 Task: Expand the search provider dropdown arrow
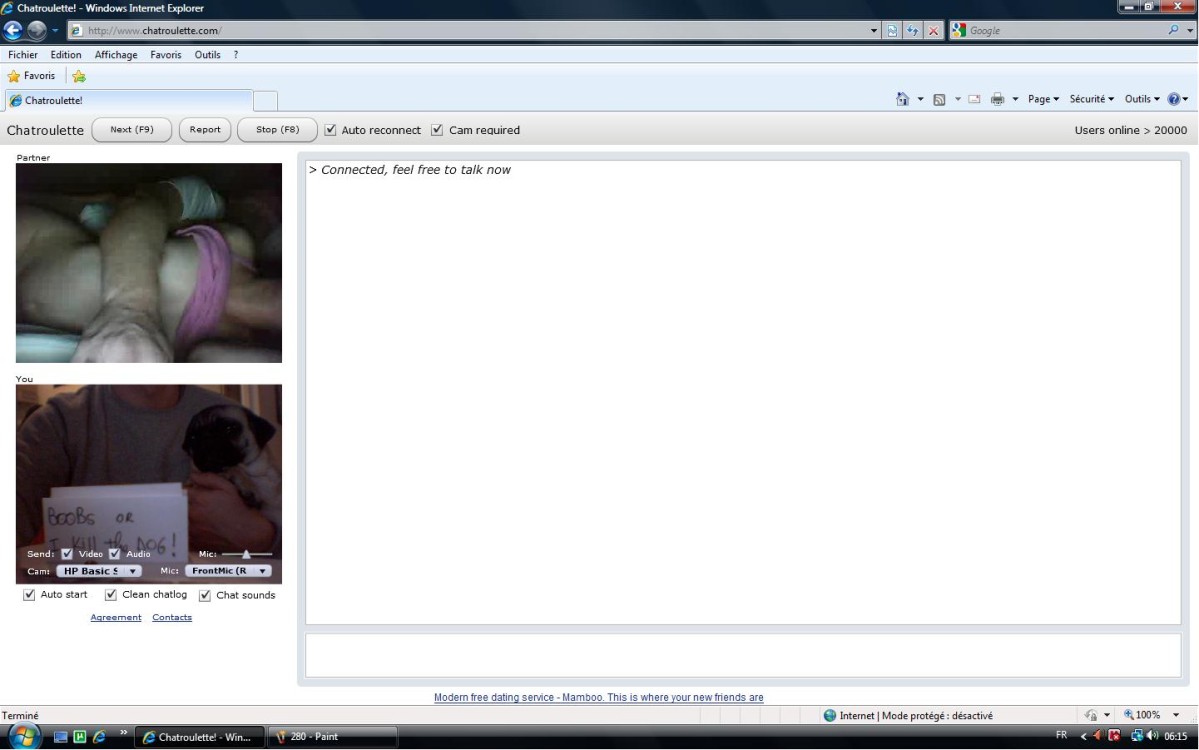pyautogui.click(x=1190, y=31)
